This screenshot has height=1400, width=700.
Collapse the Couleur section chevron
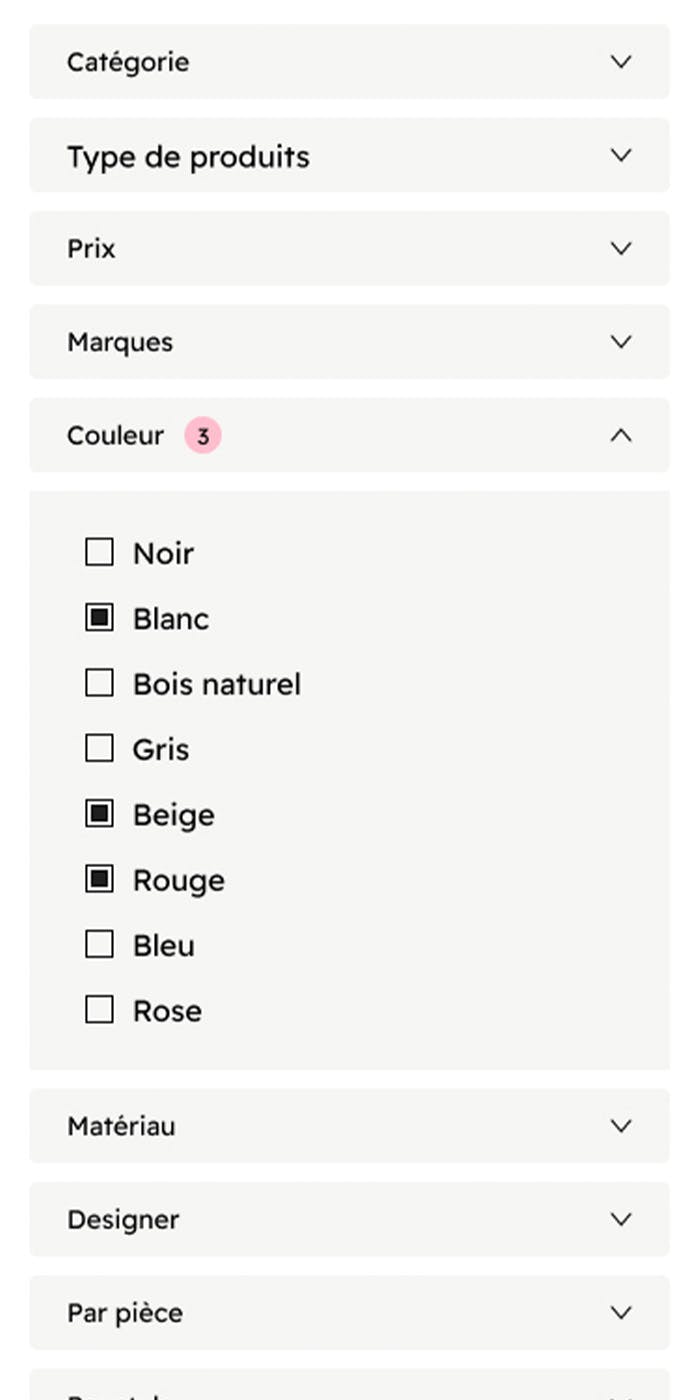tap(621, 435)
